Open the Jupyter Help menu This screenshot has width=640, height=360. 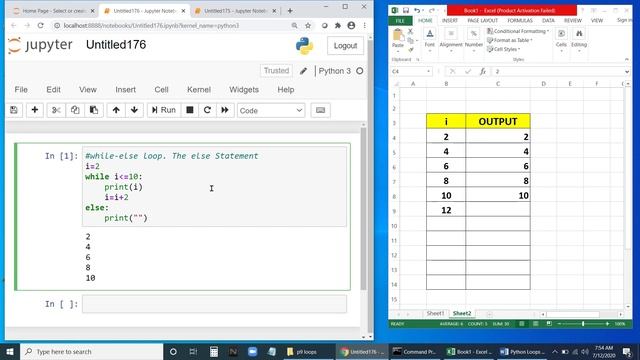[x=286, y=90]
